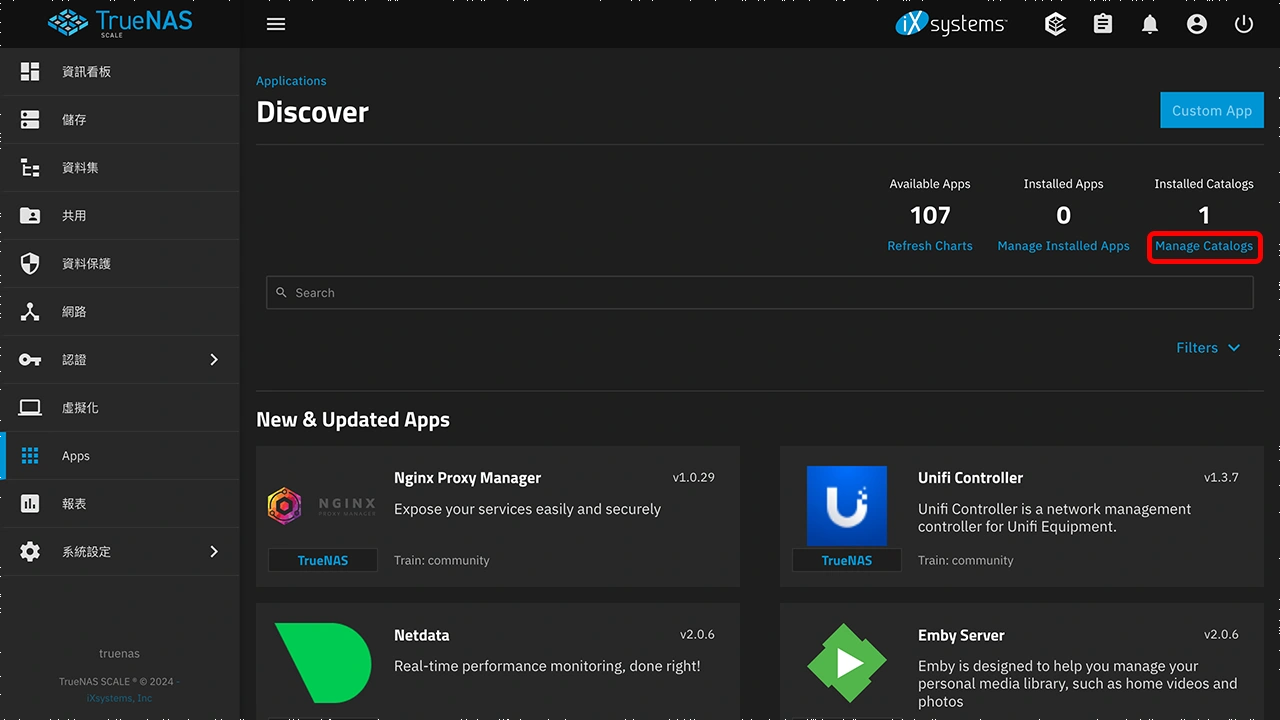The image size is (1280, 720).
Task: Click the power icon
Action: click(1244, 24)
